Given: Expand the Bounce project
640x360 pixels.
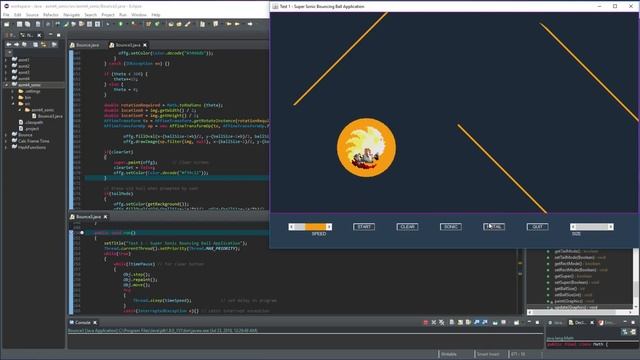Looking at the screenshot, I should point(6,135).
